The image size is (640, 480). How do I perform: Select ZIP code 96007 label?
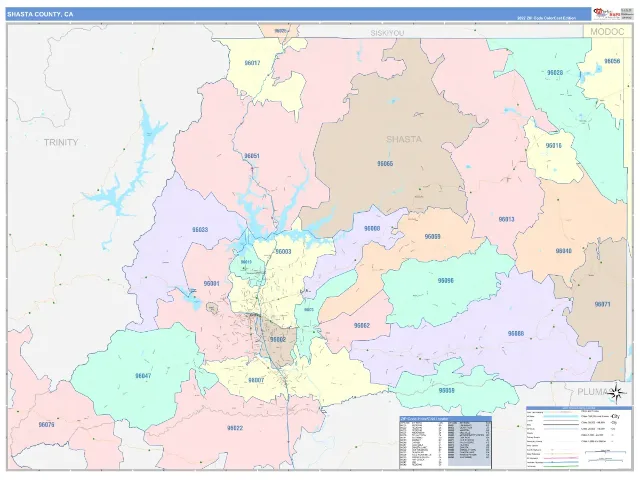click(x=256, y=380)
